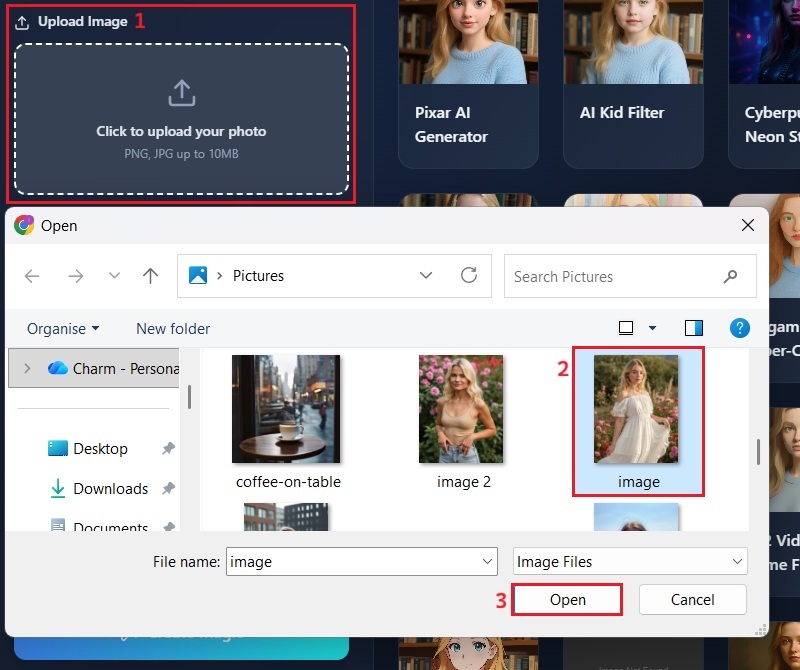This screenshot has height=670, width=800.
Task: Open the Organise menu
Action: [63, 328]
